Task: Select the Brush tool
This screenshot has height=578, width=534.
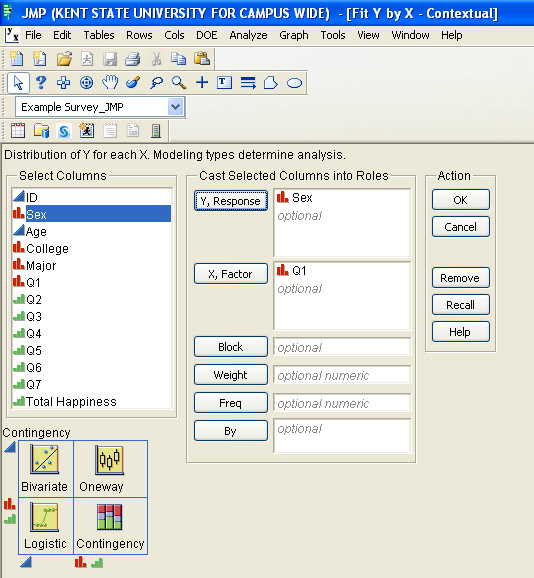Action: pyautogui.click(x=133, y=83)
